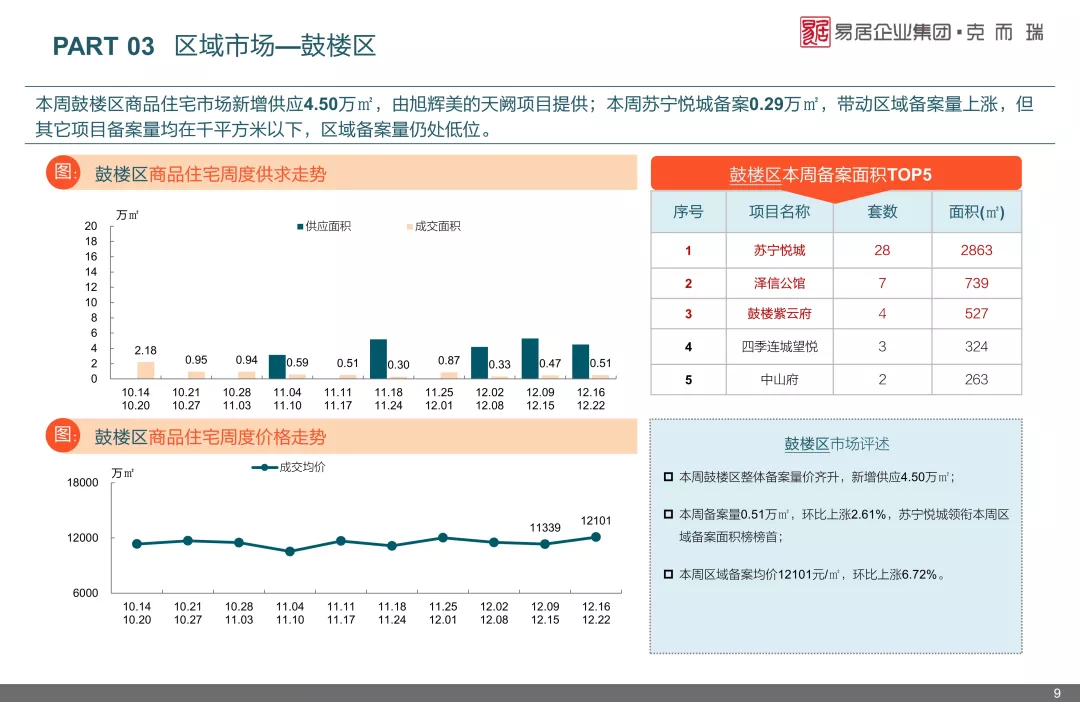Click the underlined 鼓楼区 in 市场评述 heading
The image size is (1080, 702).
coord(807,444)
